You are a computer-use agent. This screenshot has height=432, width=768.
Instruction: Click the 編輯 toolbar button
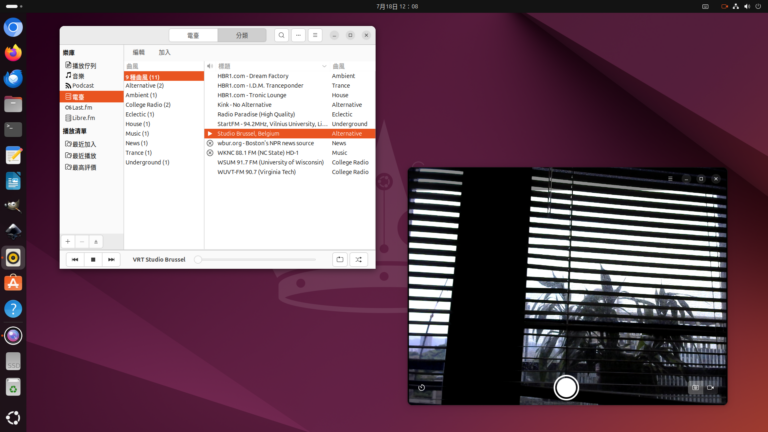[x=139, y=52]
